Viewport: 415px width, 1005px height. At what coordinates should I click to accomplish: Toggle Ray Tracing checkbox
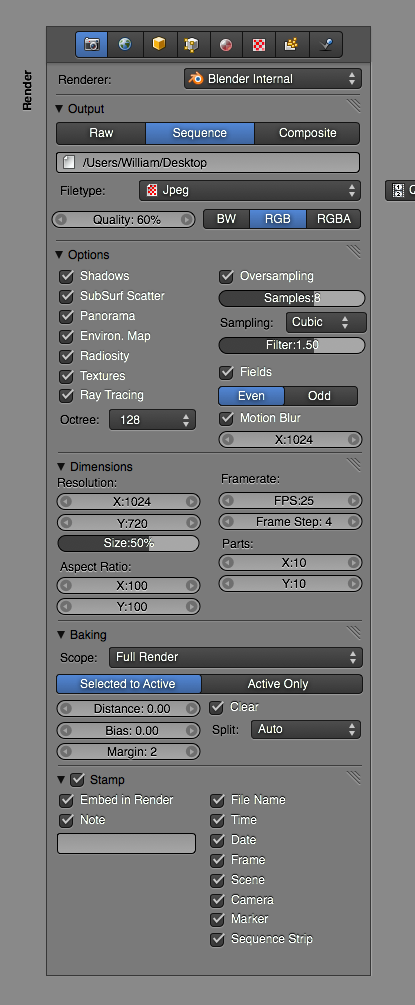point(66,395)
